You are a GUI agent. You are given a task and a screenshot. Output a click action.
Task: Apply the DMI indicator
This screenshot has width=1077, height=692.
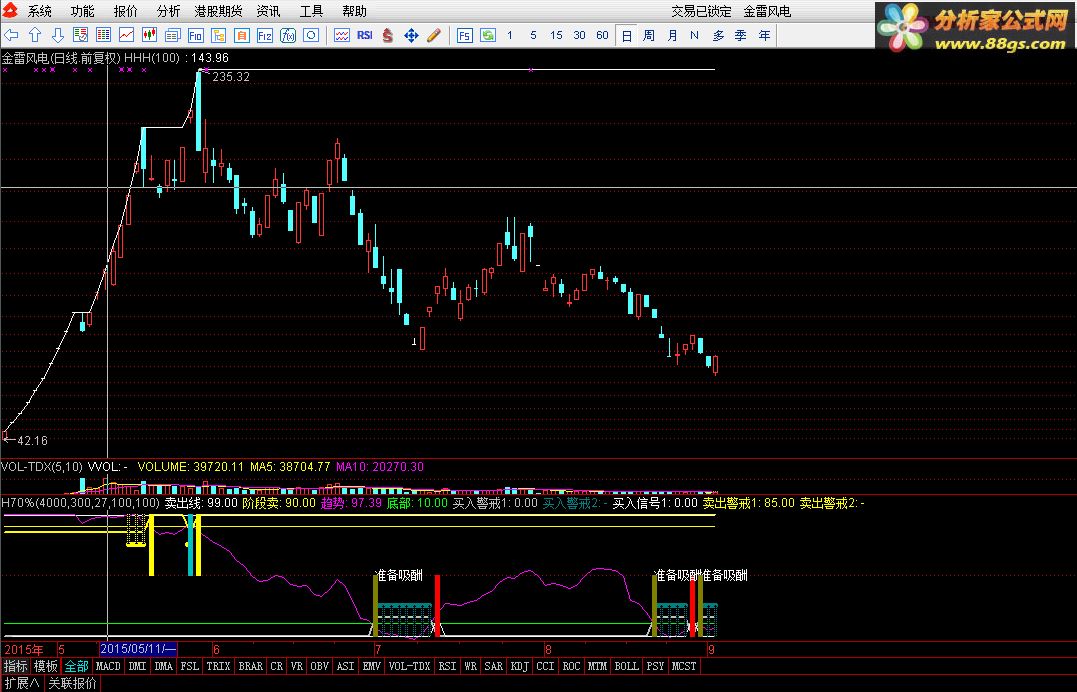137,666
